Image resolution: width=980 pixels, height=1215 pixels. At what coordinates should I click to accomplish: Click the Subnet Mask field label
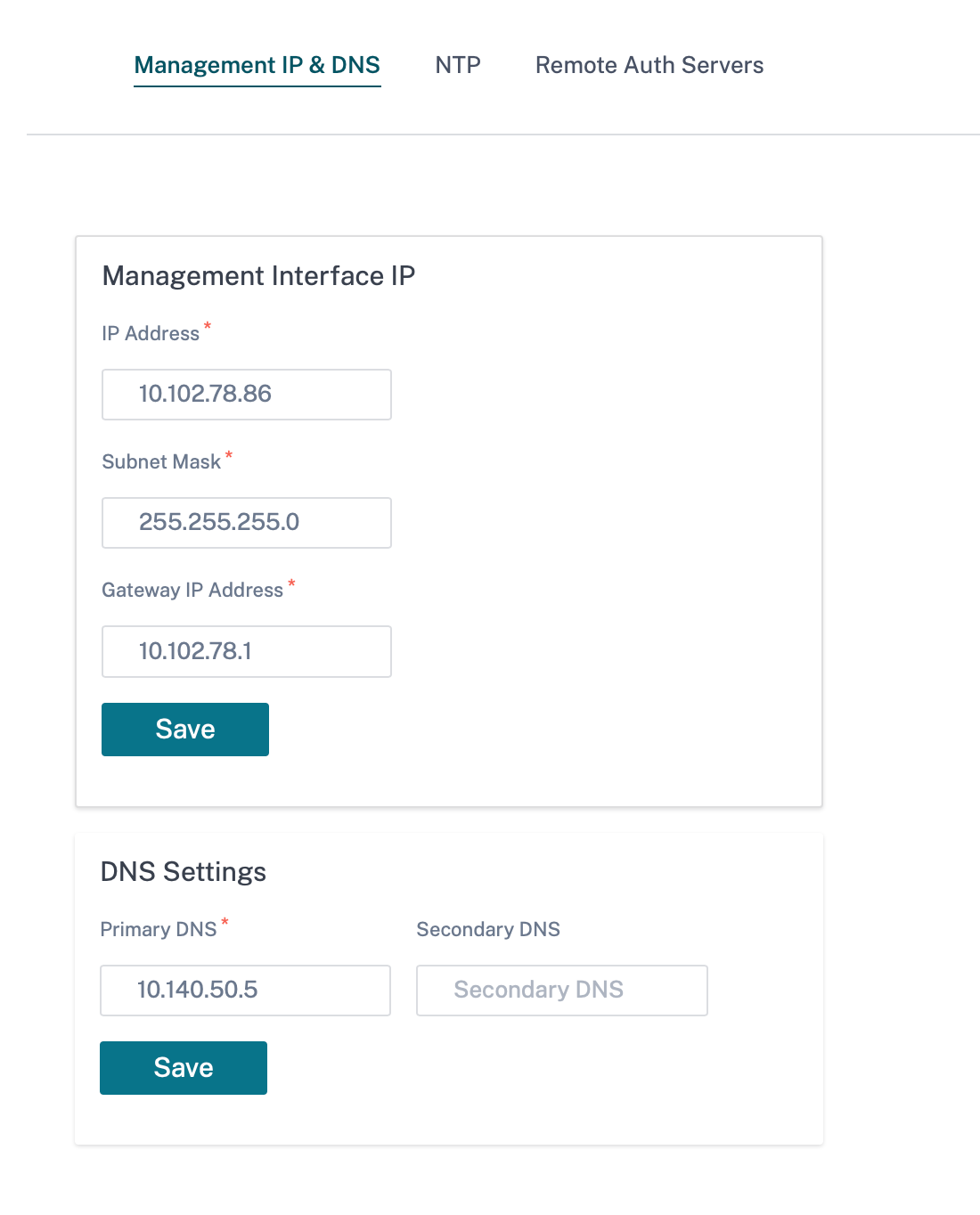click(161, 461)
